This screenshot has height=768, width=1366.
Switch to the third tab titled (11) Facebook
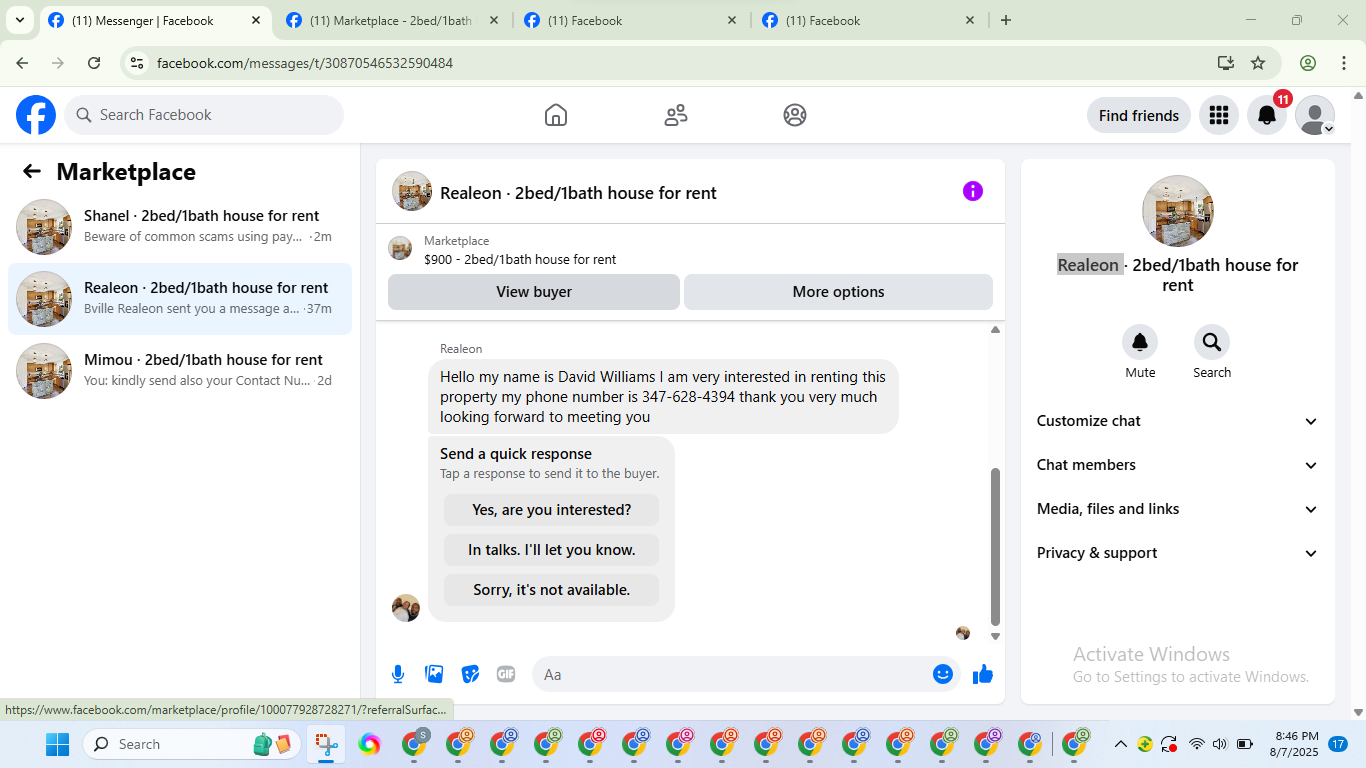[630, 20]
